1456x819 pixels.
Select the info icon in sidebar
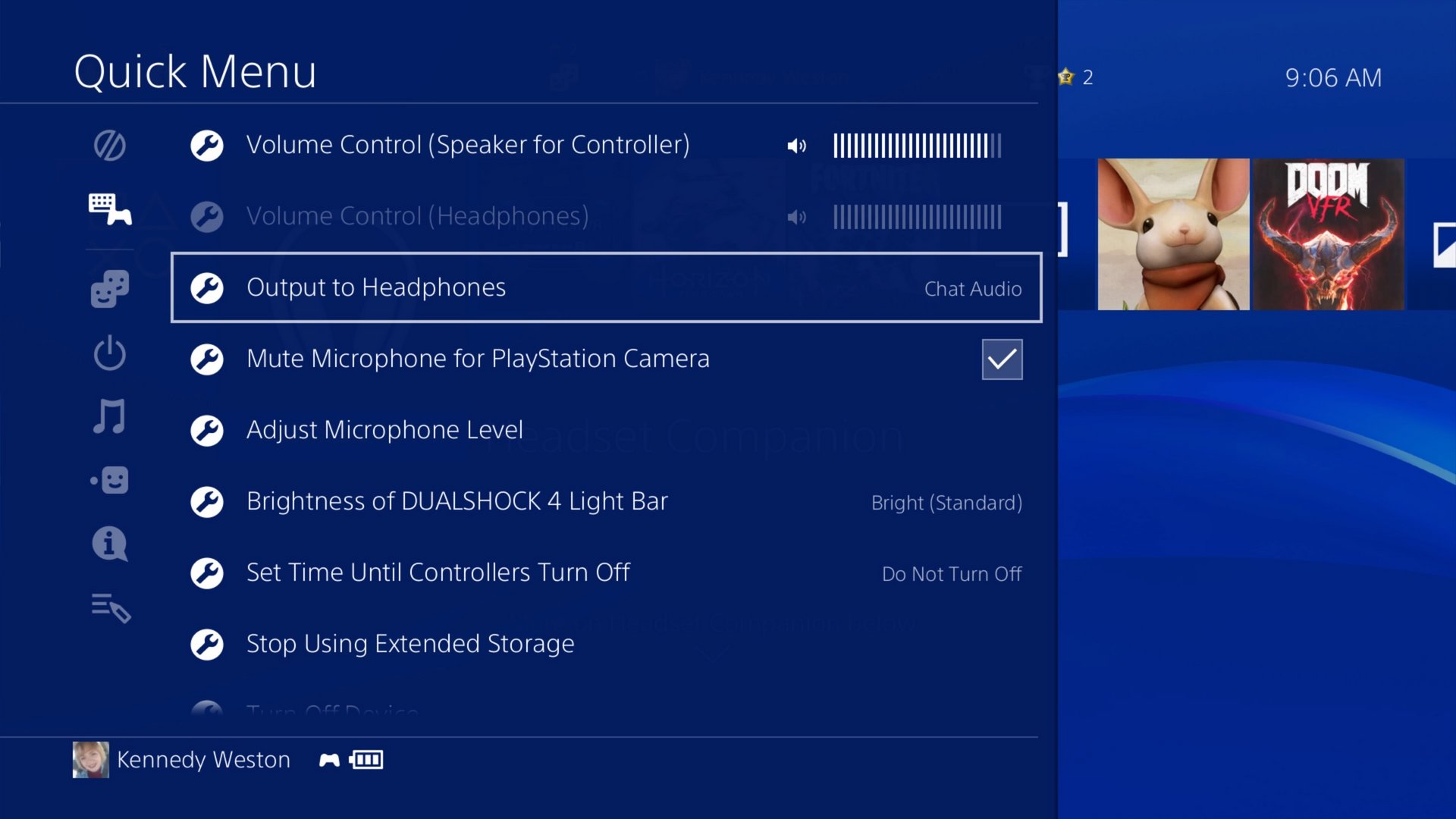point(109,543)
